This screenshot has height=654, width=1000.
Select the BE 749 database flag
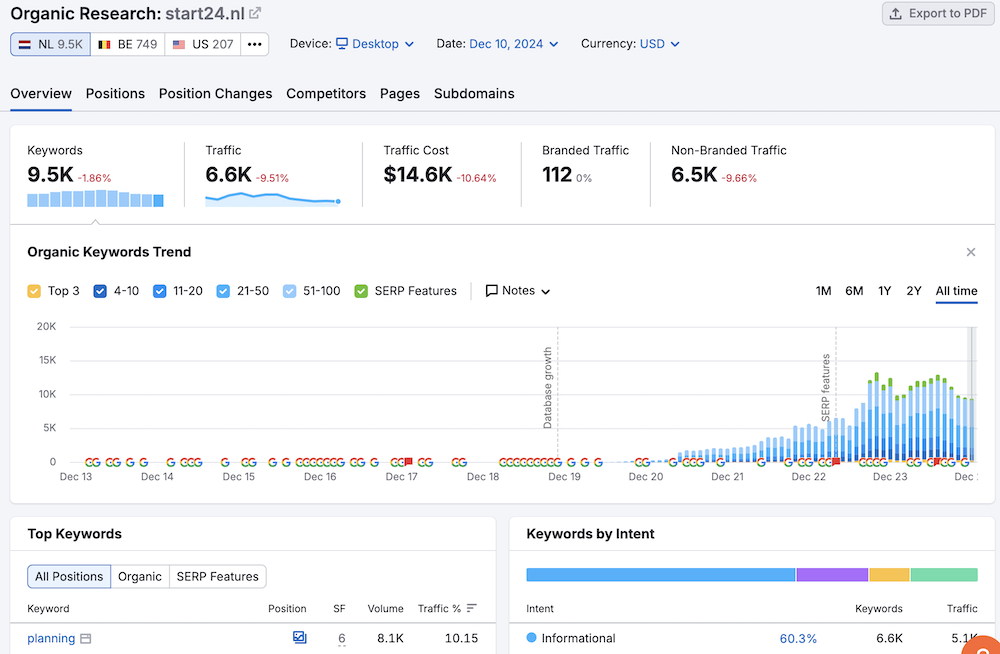tap(127, 44)
